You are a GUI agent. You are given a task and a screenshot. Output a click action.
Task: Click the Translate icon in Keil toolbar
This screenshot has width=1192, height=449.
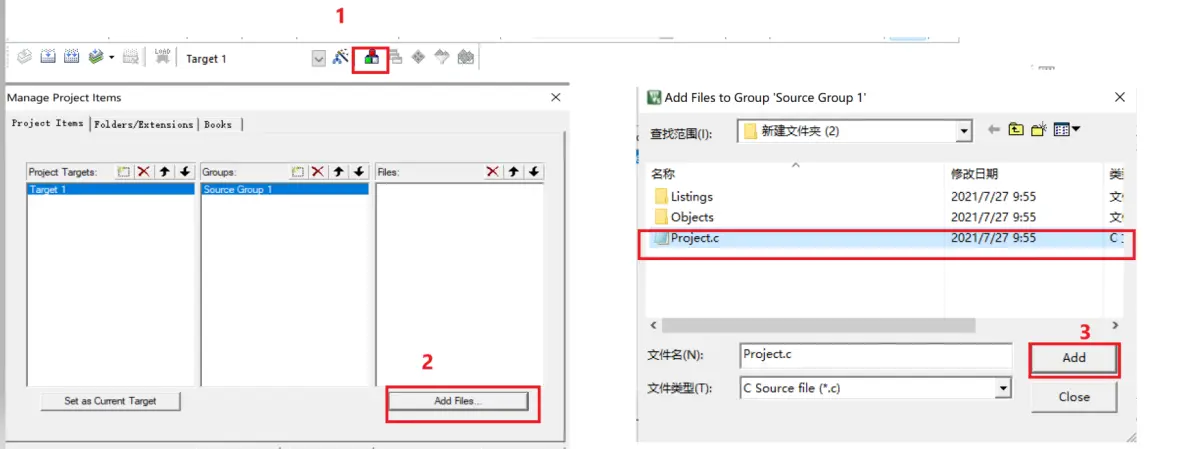(24, 57)
